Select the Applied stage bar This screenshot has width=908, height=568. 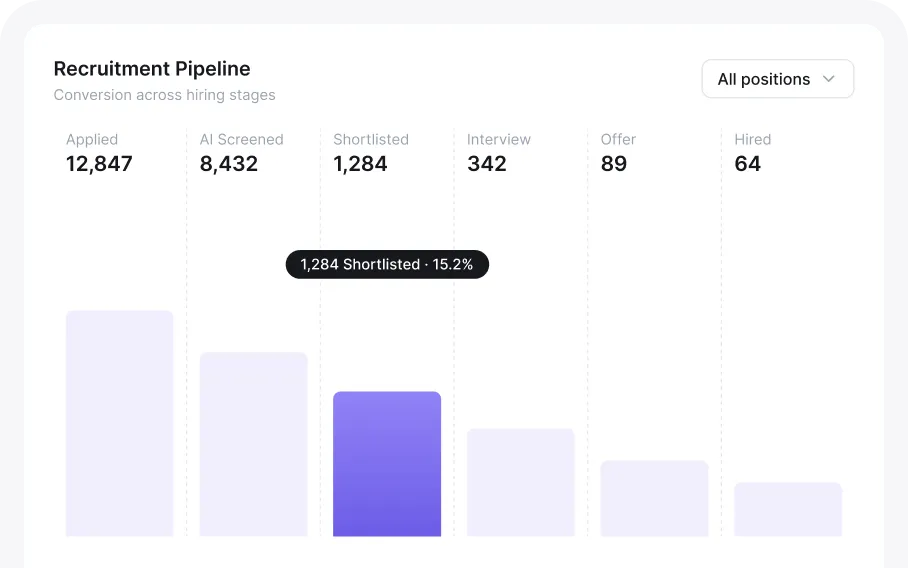(119, 423)
